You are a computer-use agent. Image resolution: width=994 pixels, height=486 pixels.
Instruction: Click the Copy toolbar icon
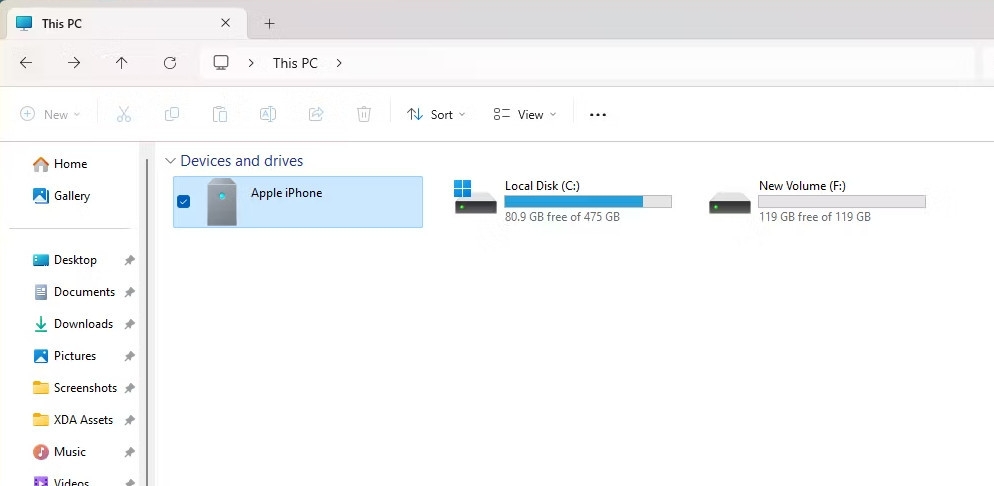click(172, 114)
